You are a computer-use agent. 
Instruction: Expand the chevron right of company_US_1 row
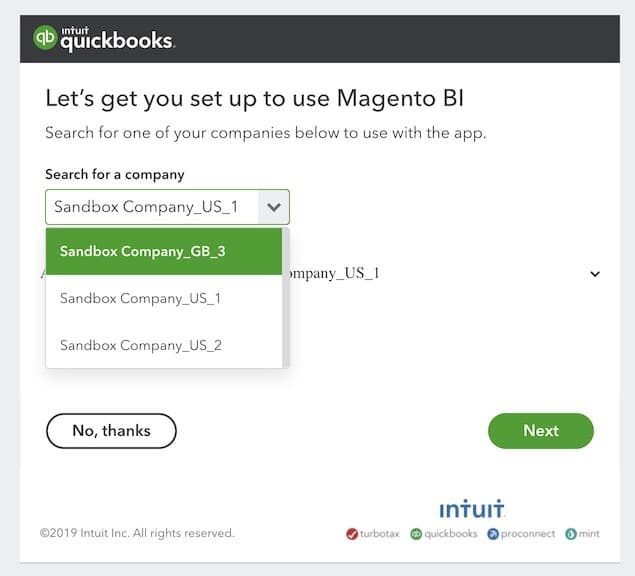coord(595,273)
